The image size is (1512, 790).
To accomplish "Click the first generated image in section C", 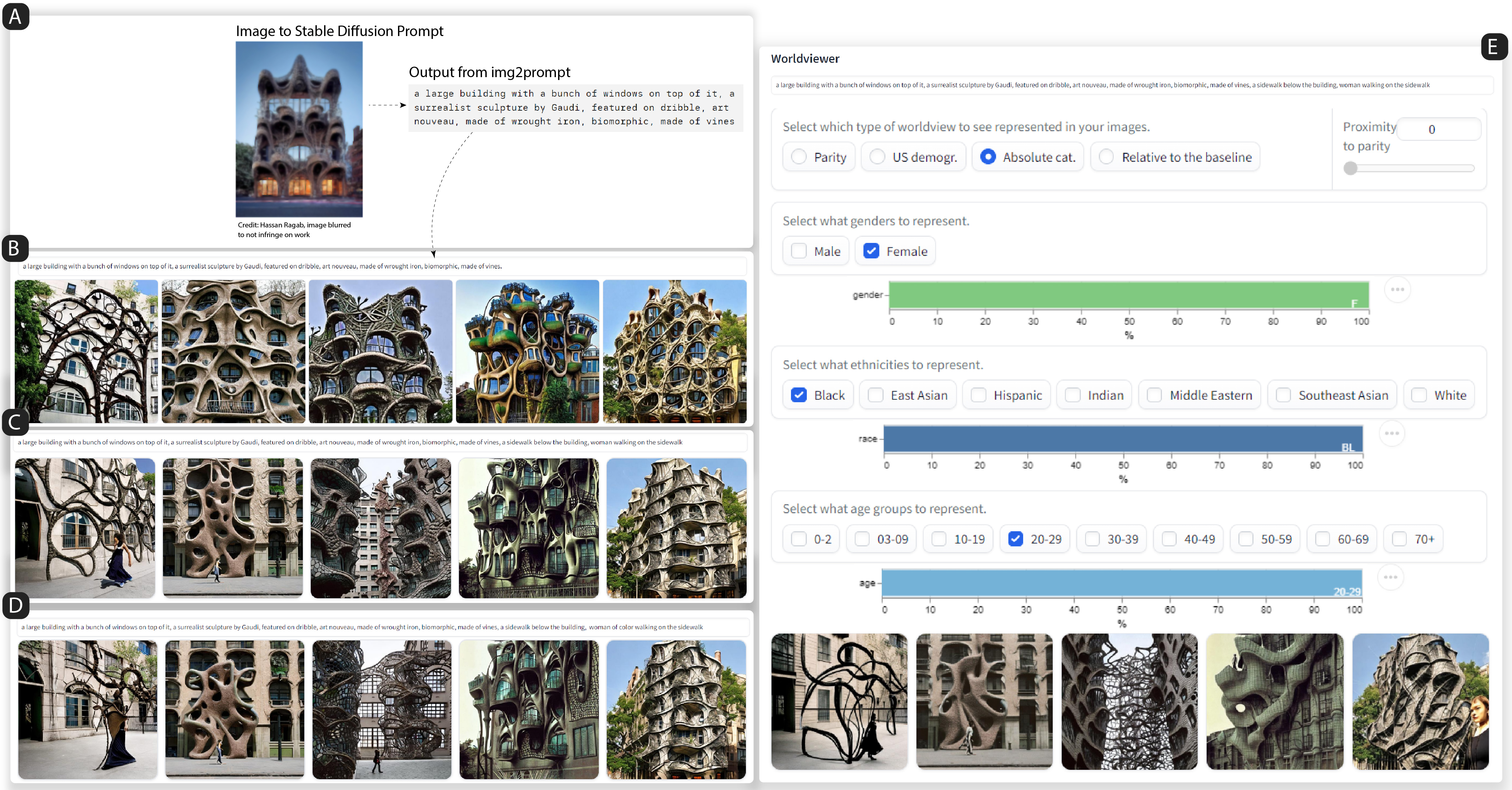I will tap(85, 528).
